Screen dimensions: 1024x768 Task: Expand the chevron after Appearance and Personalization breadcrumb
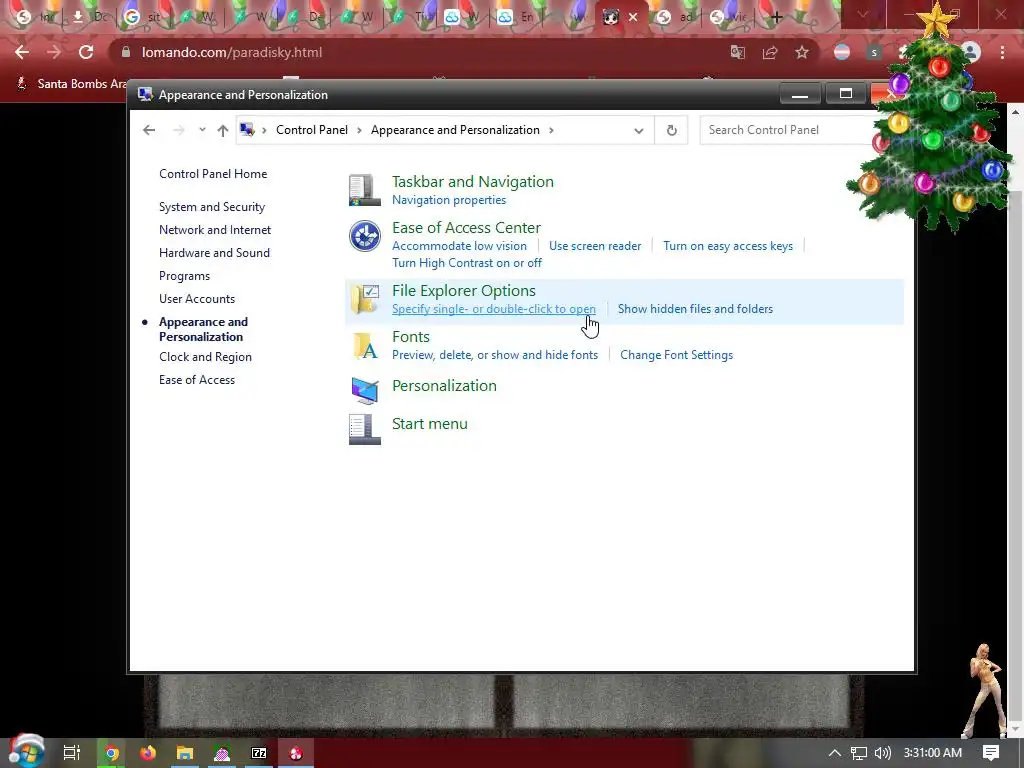point(551,130)
